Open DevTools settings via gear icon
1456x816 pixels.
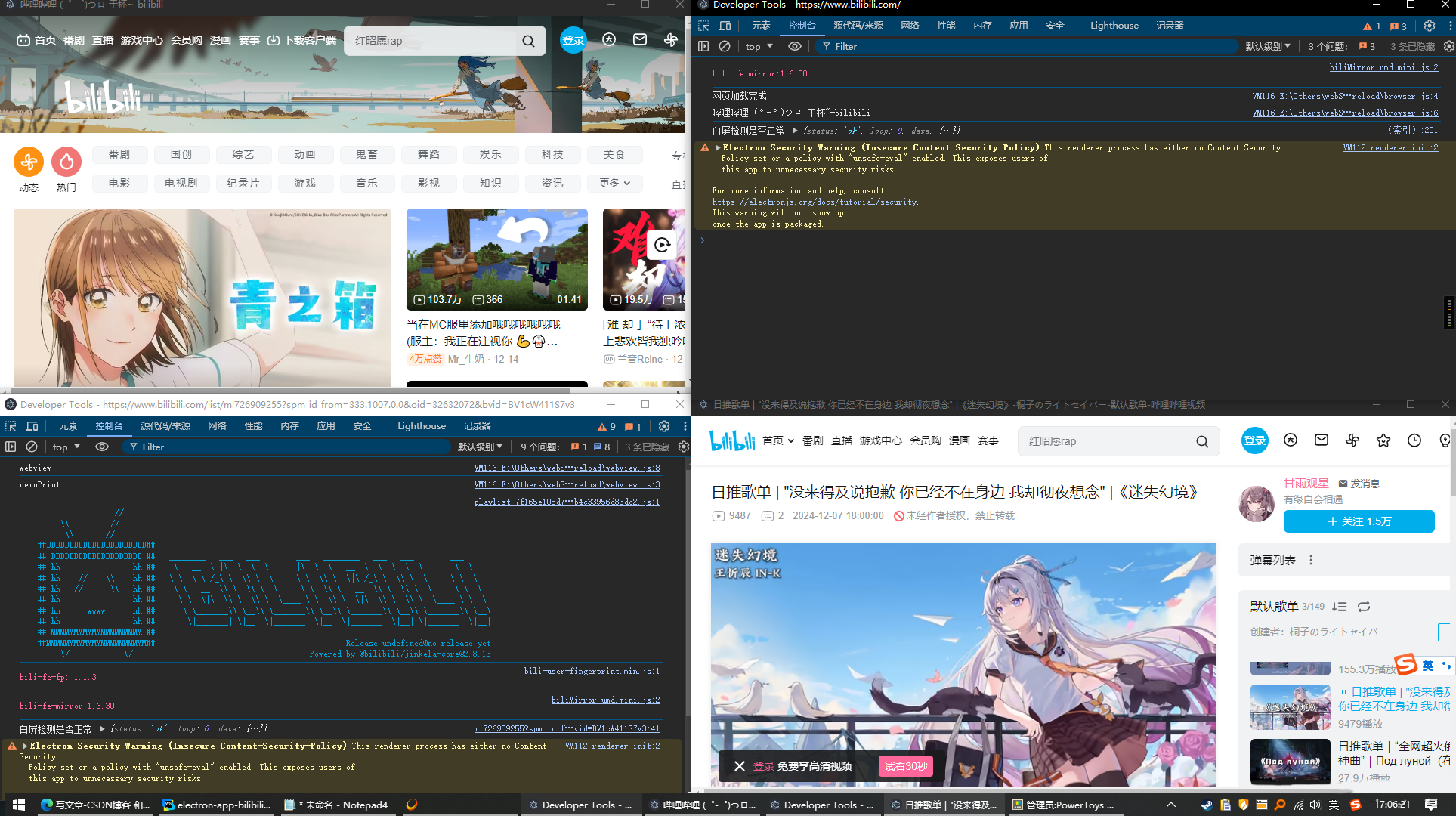(x=1429, y=25)
